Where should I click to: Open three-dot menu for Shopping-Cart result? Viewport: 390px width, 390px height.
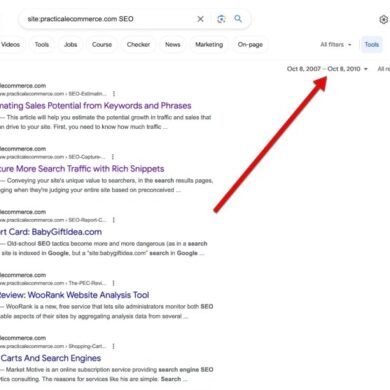(x=113, y=346)
